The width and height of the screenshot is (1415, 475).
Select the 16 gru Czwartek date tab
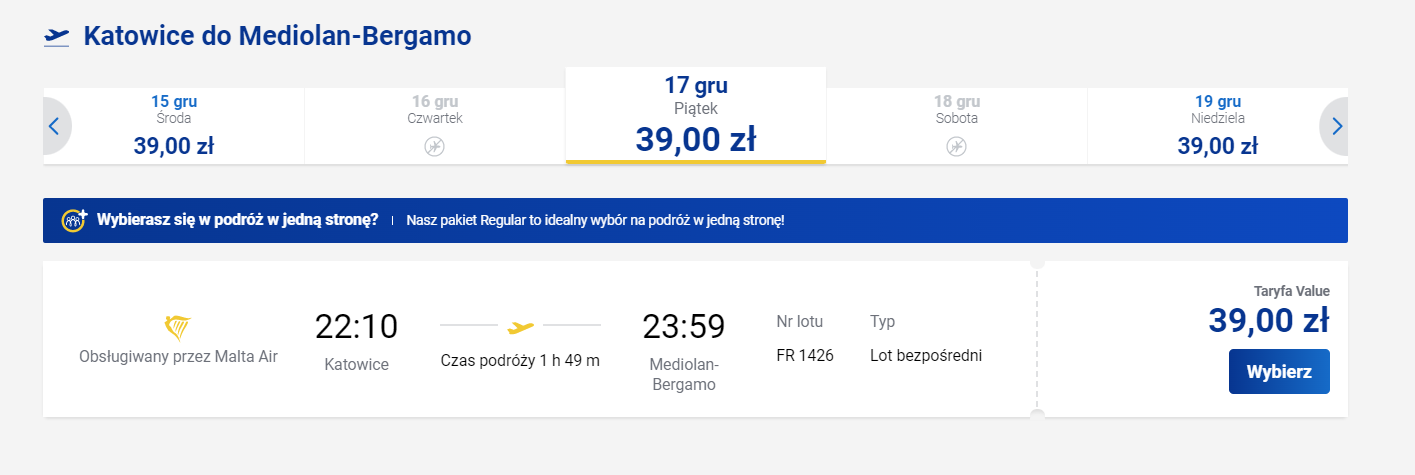coord(434,126)
